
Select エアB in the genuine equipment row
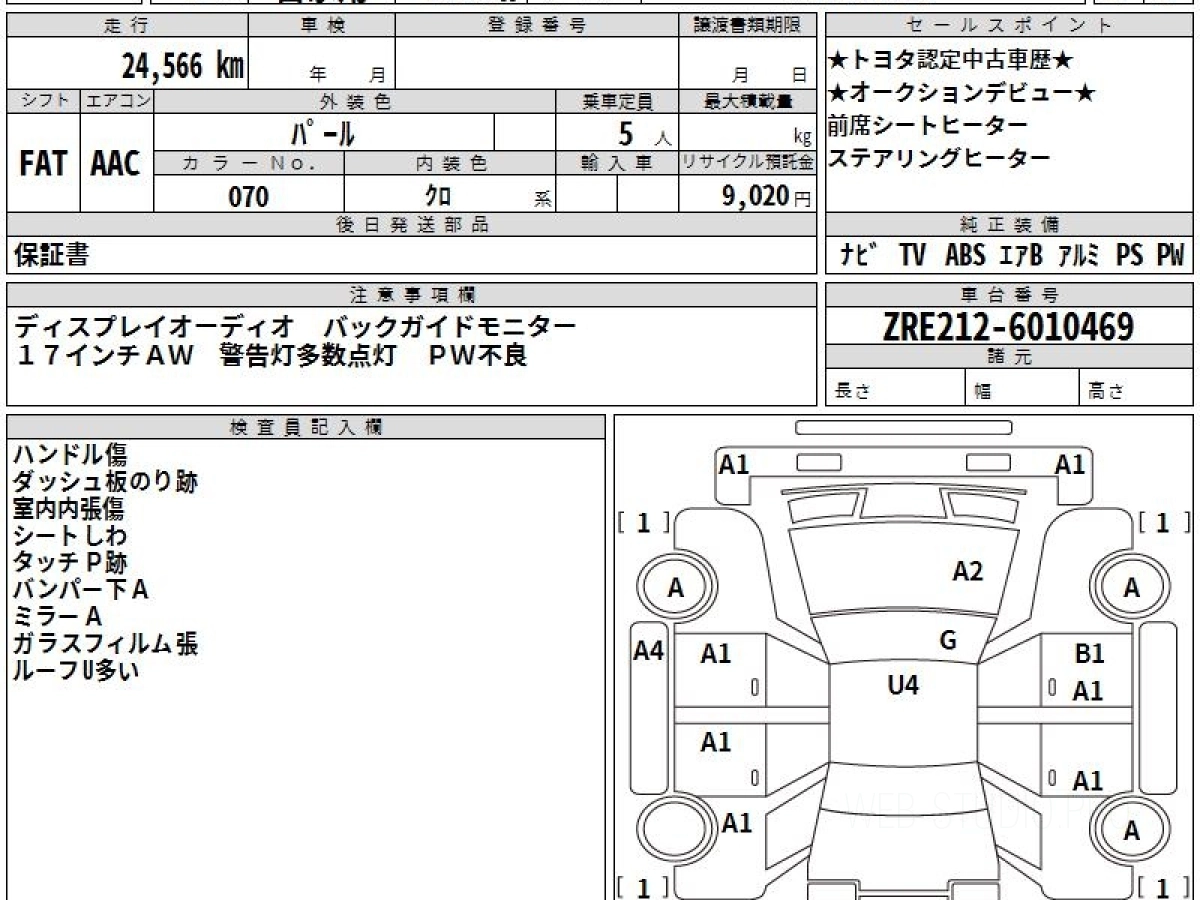pos(1021,255)
